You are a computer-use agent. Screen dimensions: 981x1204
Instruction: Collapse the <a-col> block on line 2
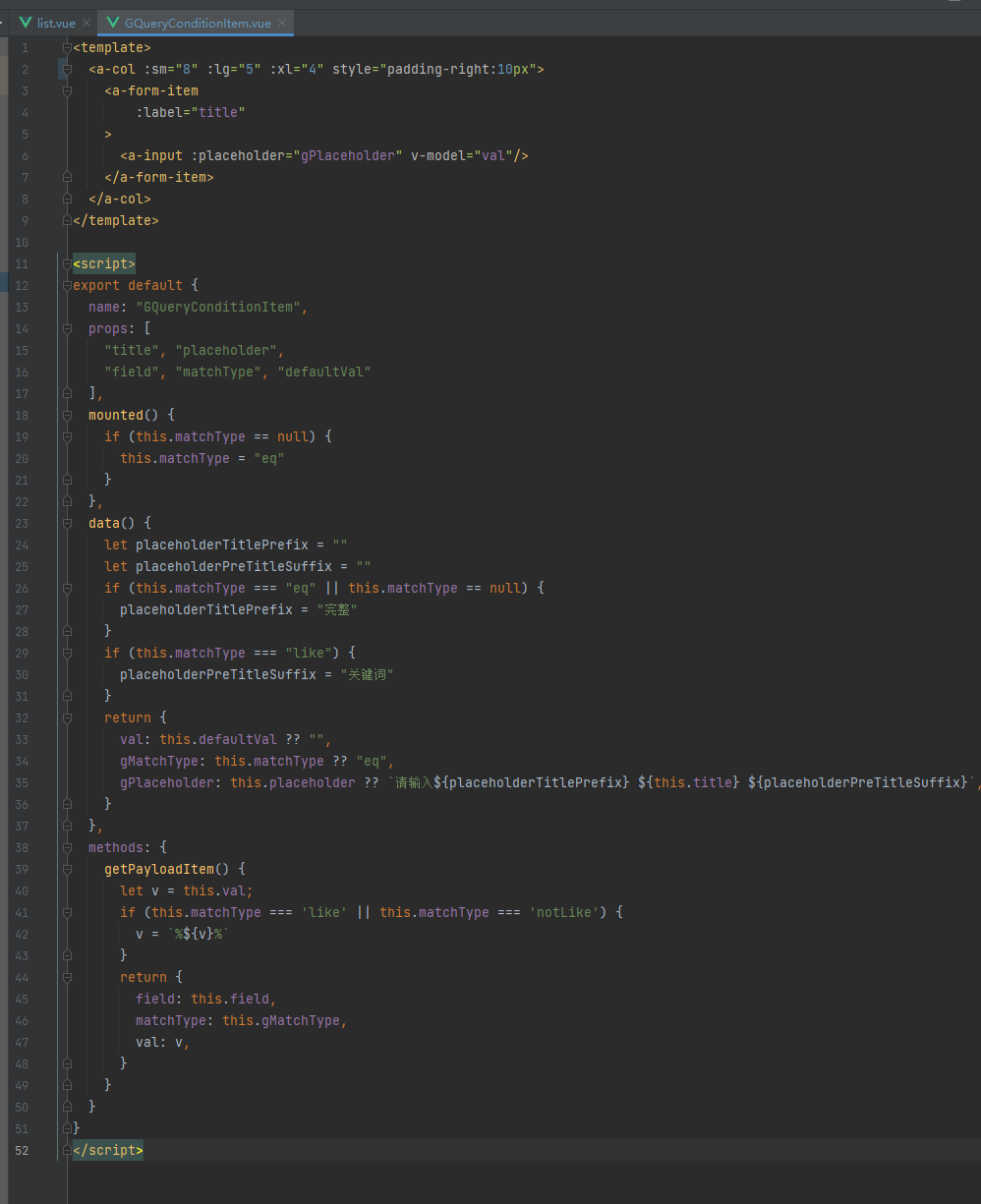[67, 69]
